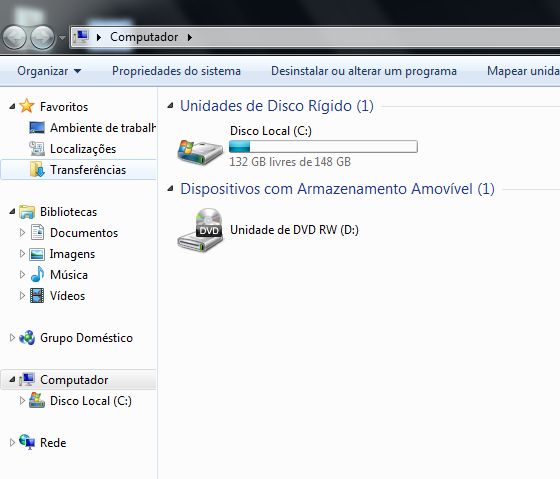Click the Bibliotecas libraries icon

27,211
